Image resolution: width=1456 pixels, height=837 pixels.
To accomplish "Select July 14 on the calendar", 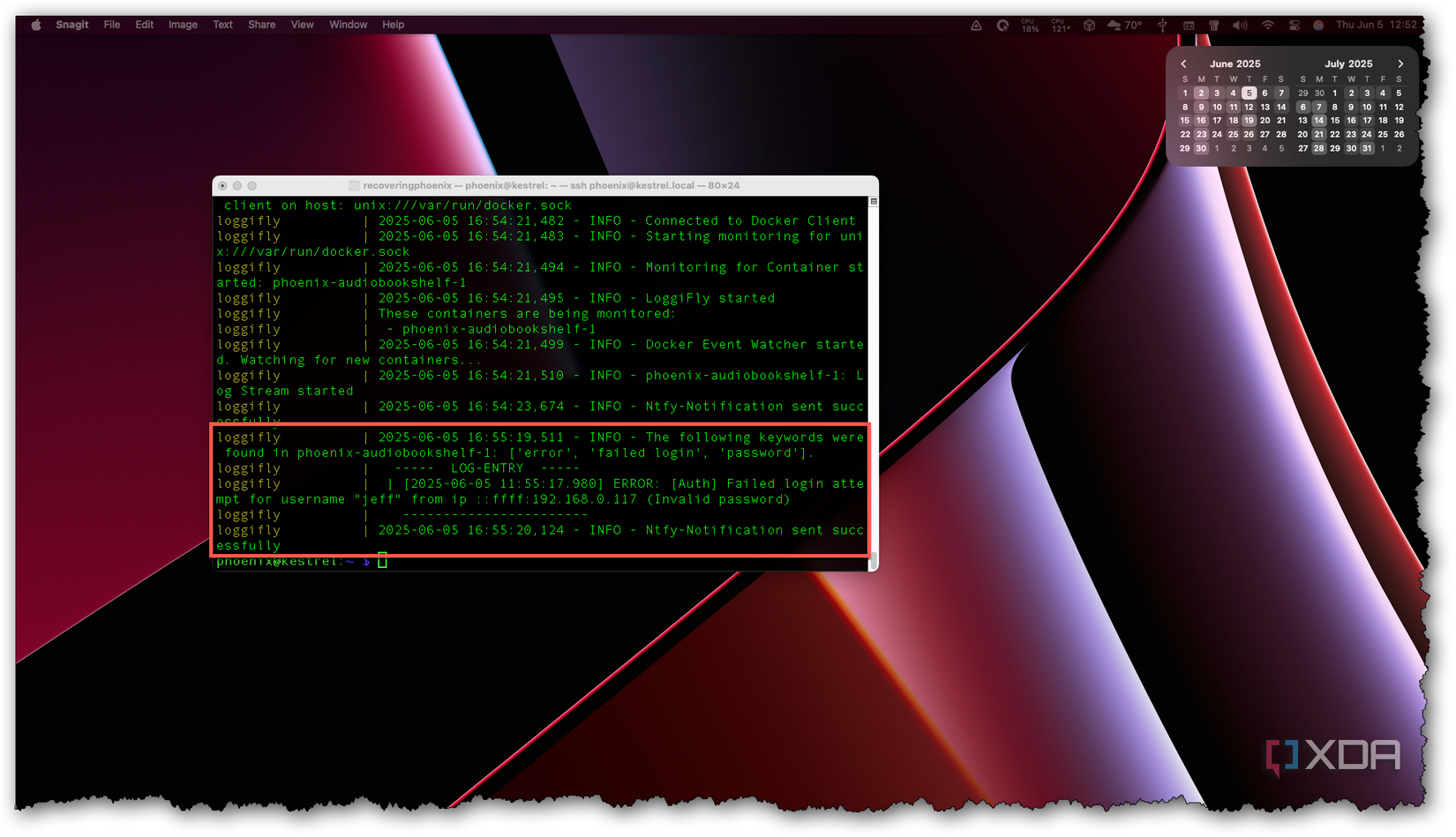I will click(1319, 120).
